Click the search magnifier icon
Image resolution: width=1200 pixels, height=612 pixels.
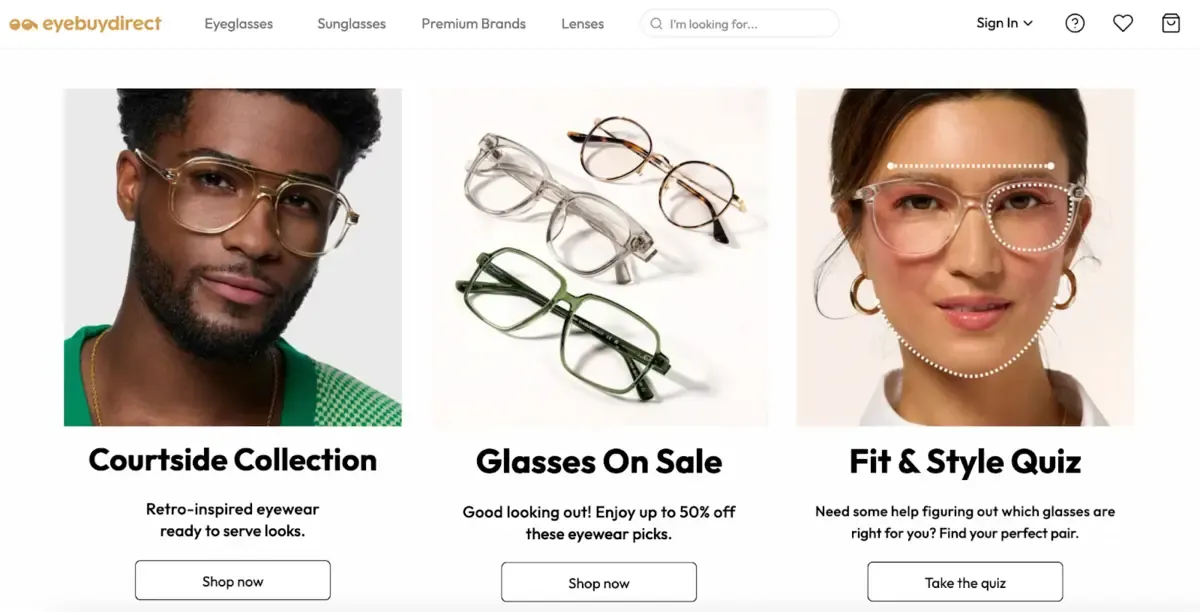click(x=657, y=22)
